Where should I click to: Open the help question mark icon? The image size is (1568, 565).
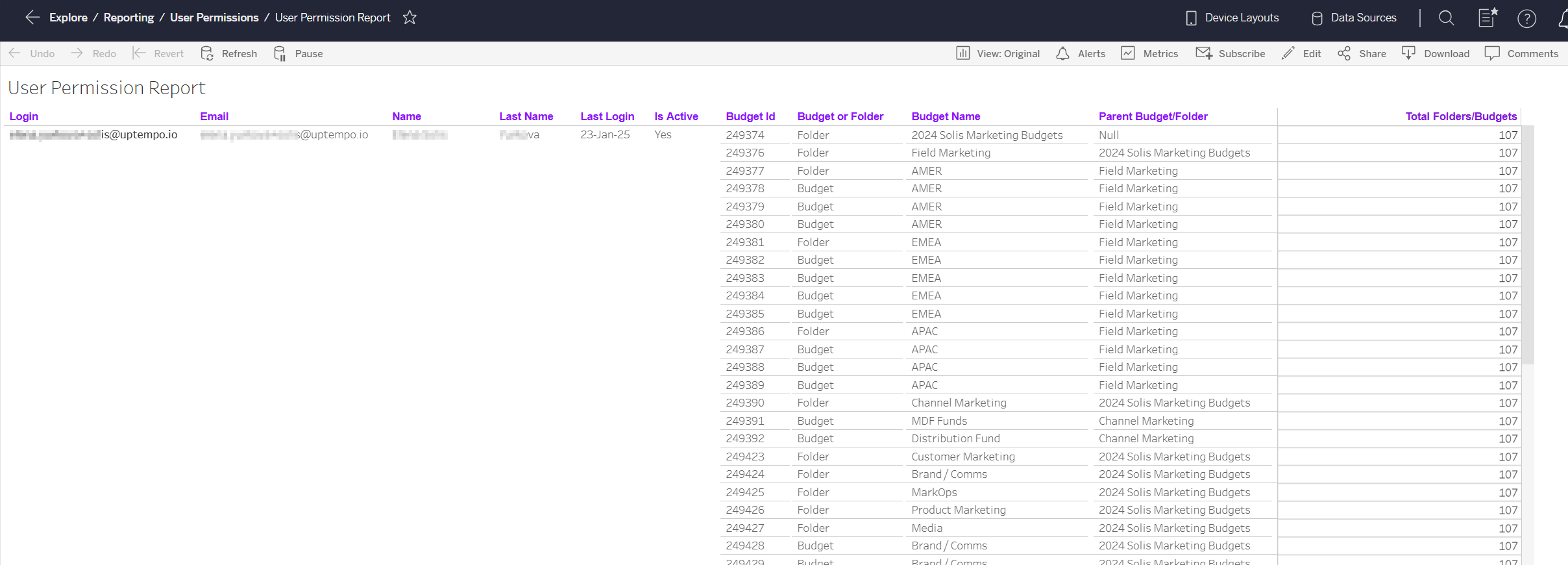[x=1527, y=18]
